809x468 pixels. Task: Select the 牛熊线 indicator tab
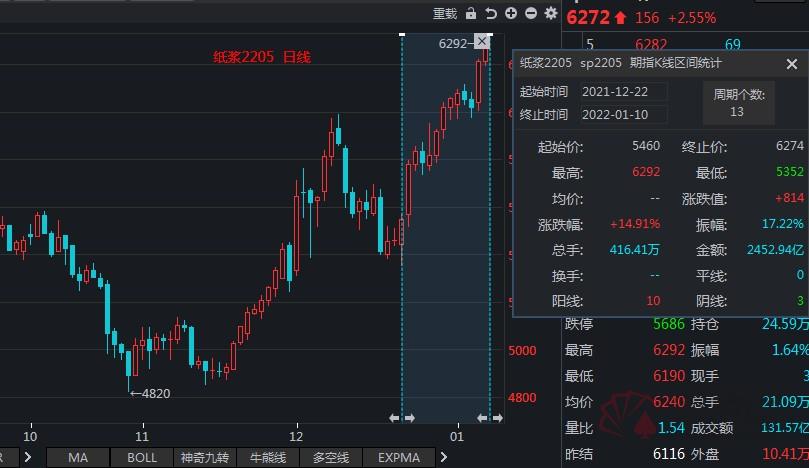pos(268,458)
